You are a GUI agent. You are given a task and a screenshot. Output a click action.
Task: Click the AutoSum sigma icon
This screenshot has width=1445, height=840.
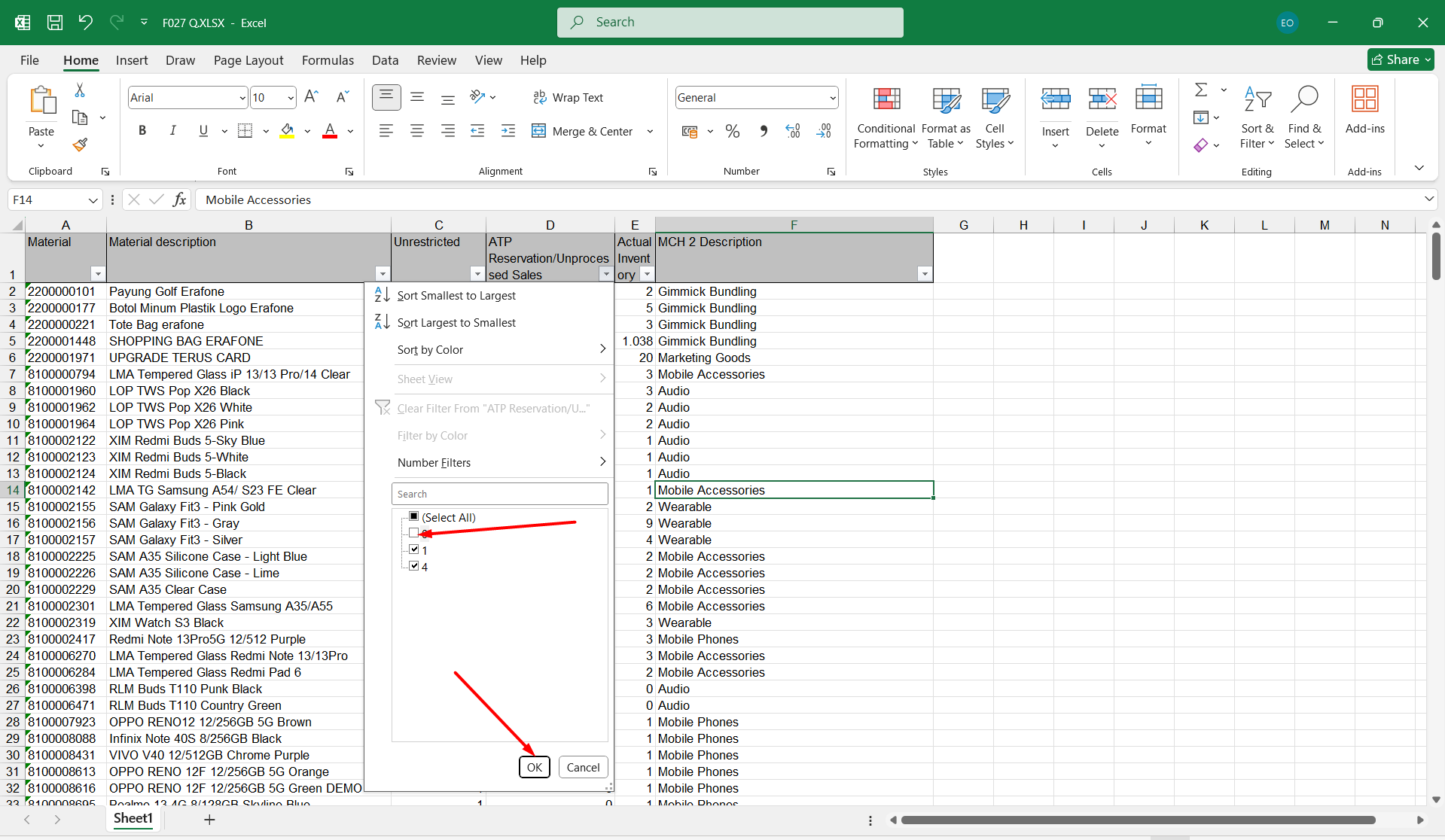pos(1201,90)
